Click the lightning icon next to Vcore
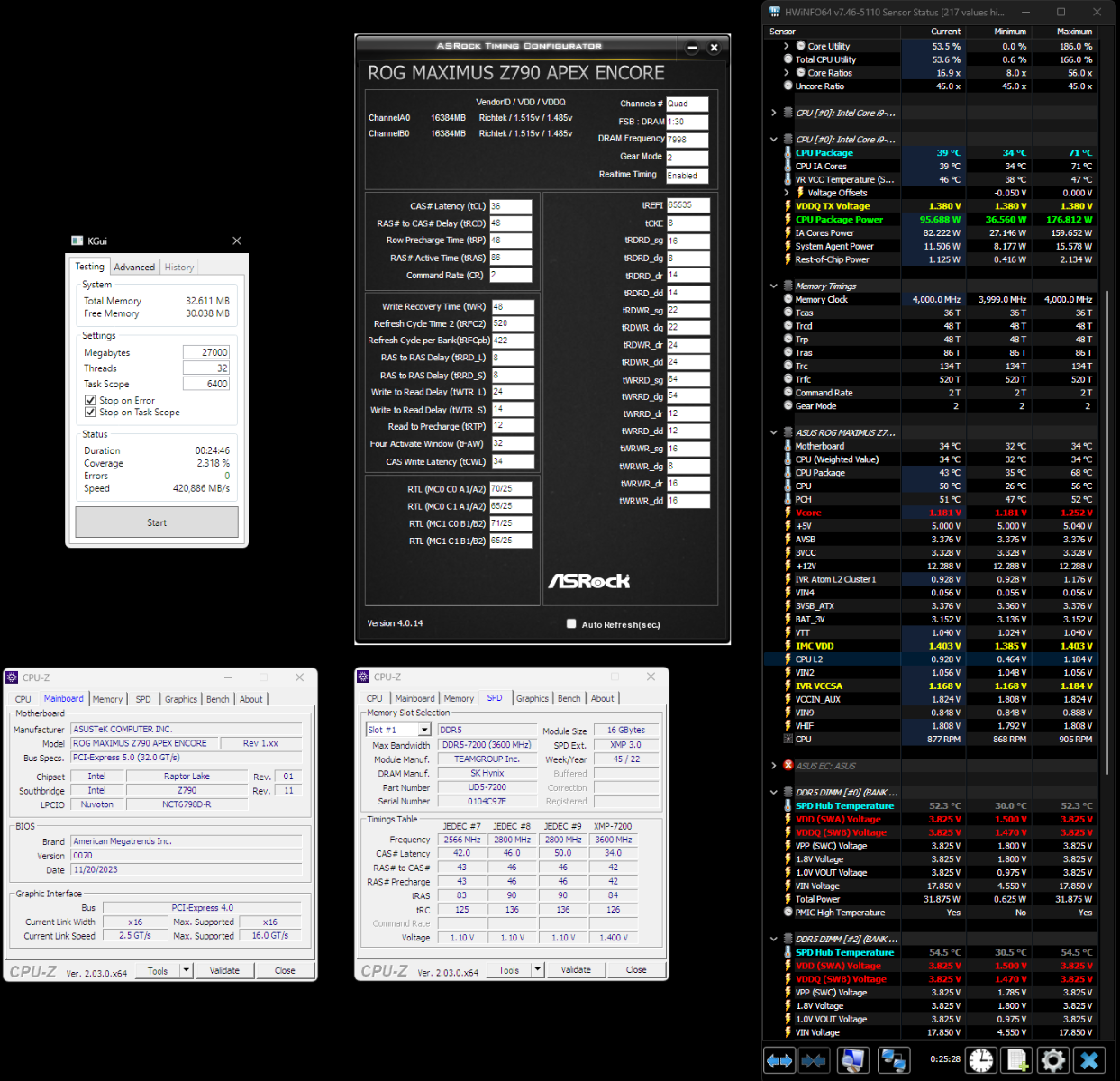Viewport: 1120px width, 1081px height. pyautogui.click(x=788, y=513)
